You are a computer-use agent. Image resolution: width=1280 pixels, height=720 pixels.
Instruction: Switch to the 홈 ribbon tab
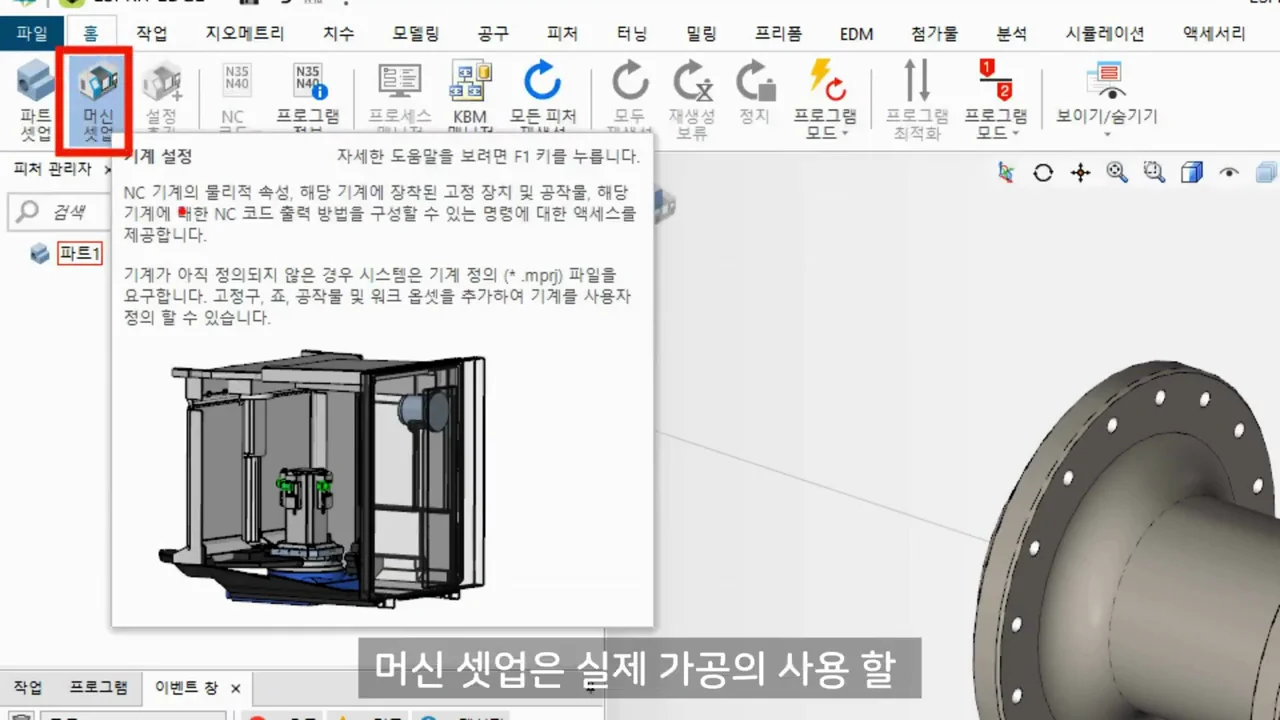(x=90, y=33)
